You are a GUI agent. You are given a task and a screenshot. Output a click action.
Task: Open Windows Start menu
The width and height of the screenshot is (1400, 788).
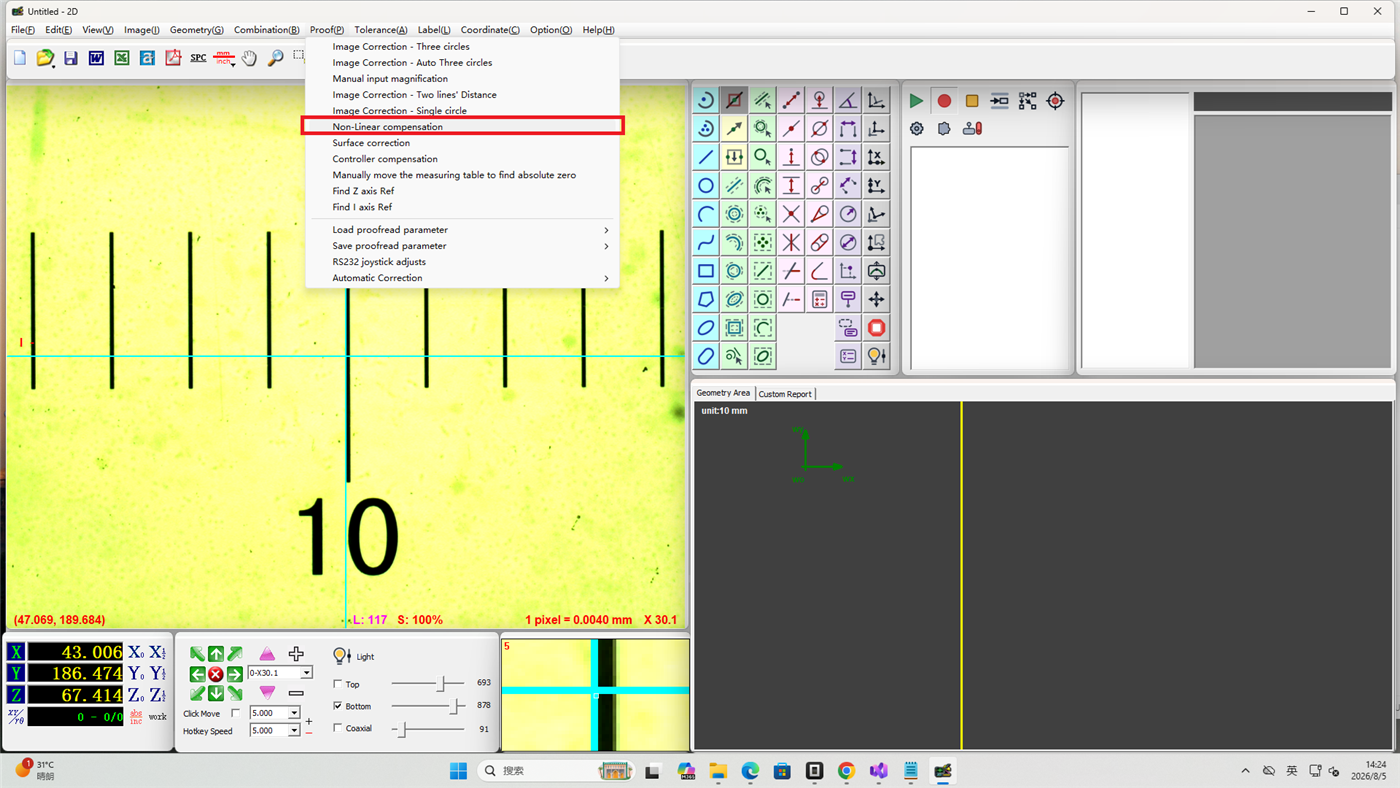458,771
